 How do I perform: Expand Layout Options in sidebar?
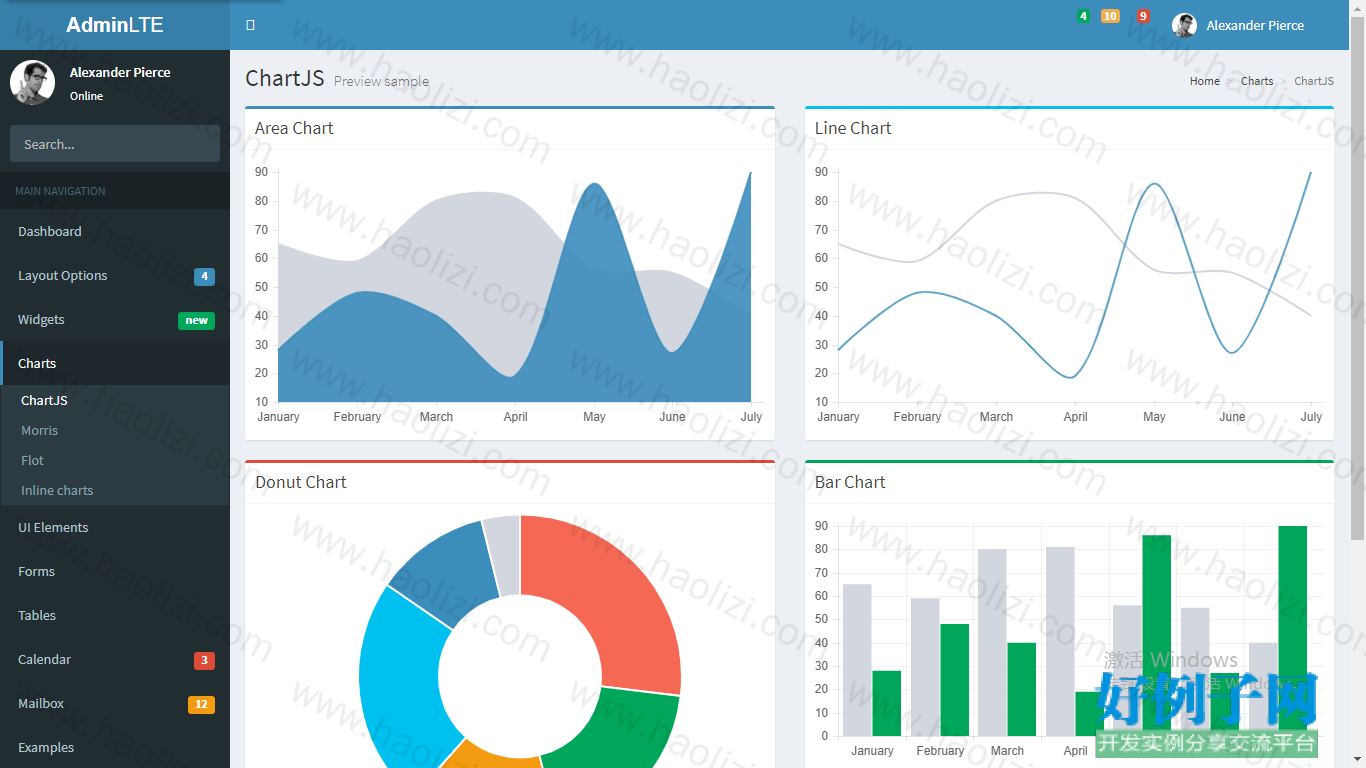(x=115, y=275)
